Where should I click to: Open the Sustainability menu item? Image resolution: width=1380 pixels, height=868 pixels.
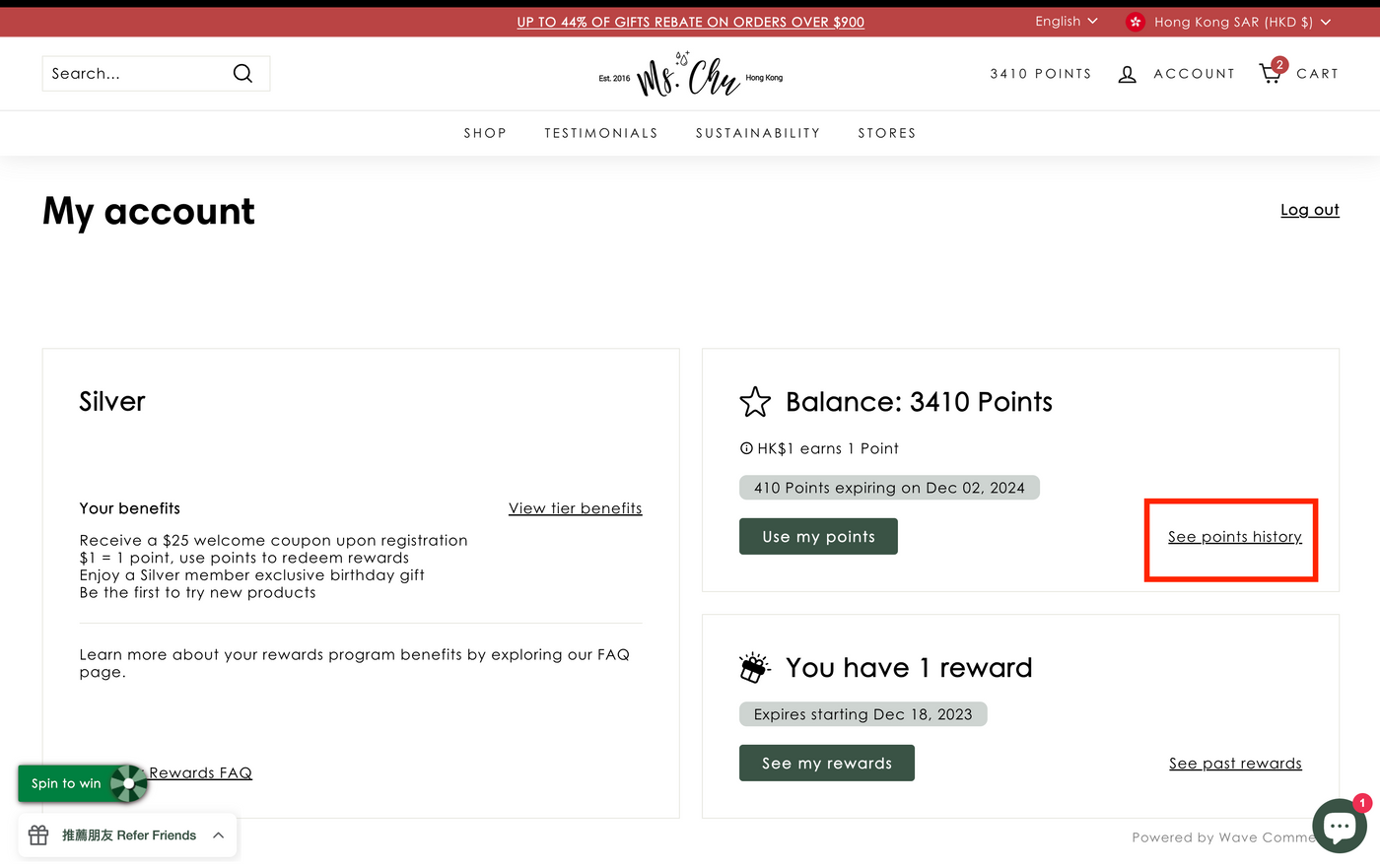tap(757, 133)
